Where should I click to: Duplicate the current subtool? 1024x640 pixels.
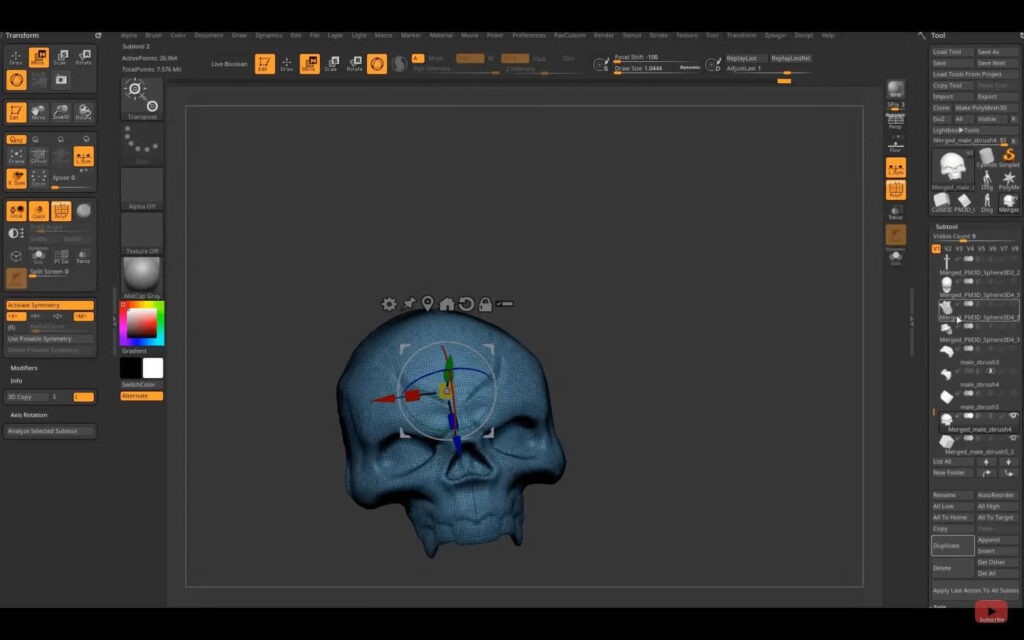coord(951,545)
